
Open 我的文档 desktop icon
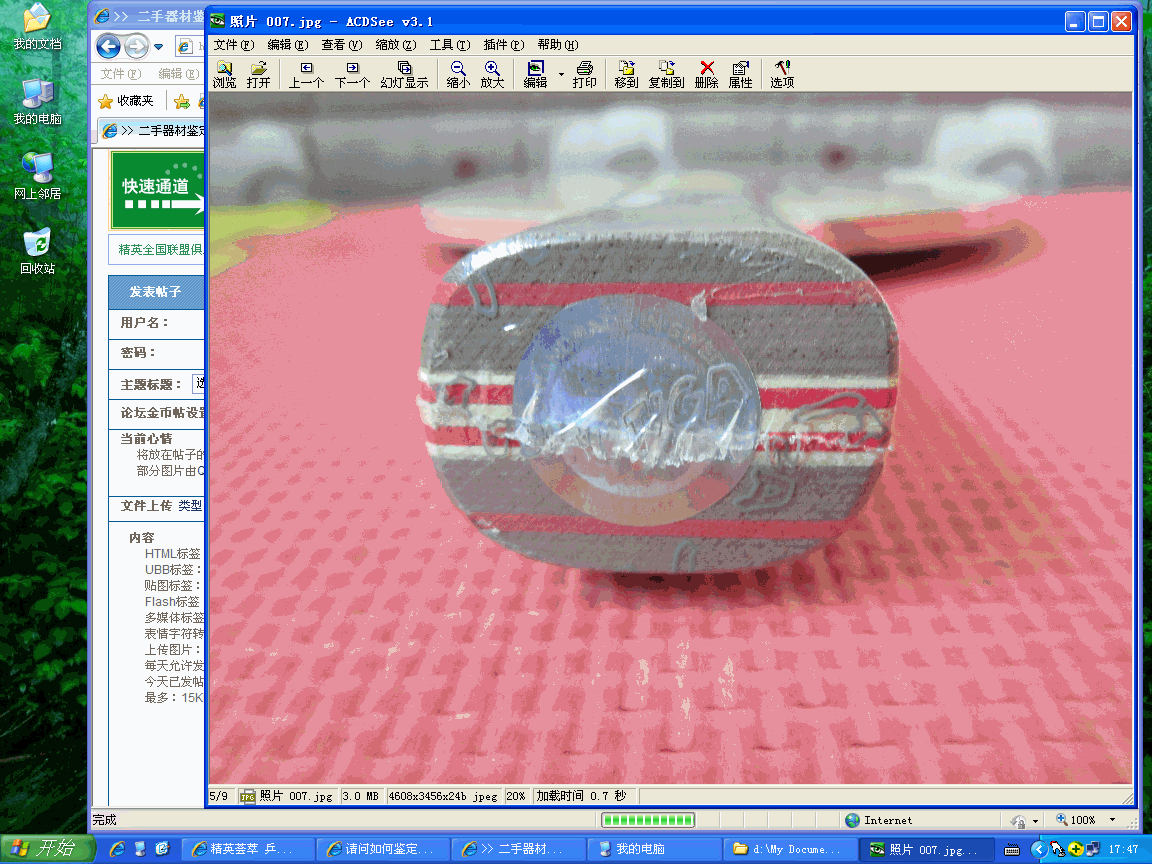pyautogui.click(x=37, y=27)
